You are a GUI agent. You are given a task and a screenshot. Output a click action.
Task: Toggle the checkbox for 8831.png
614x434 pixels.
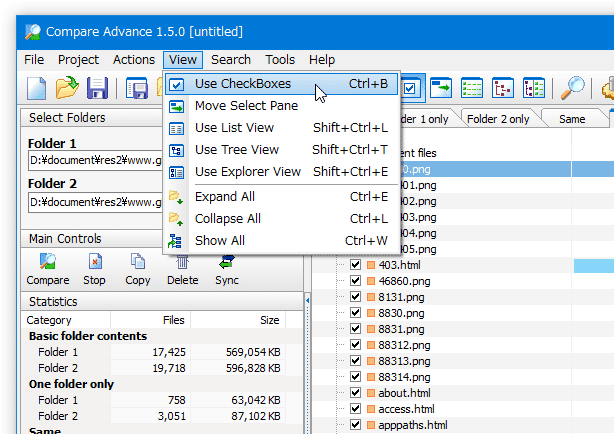pos(355,329)
